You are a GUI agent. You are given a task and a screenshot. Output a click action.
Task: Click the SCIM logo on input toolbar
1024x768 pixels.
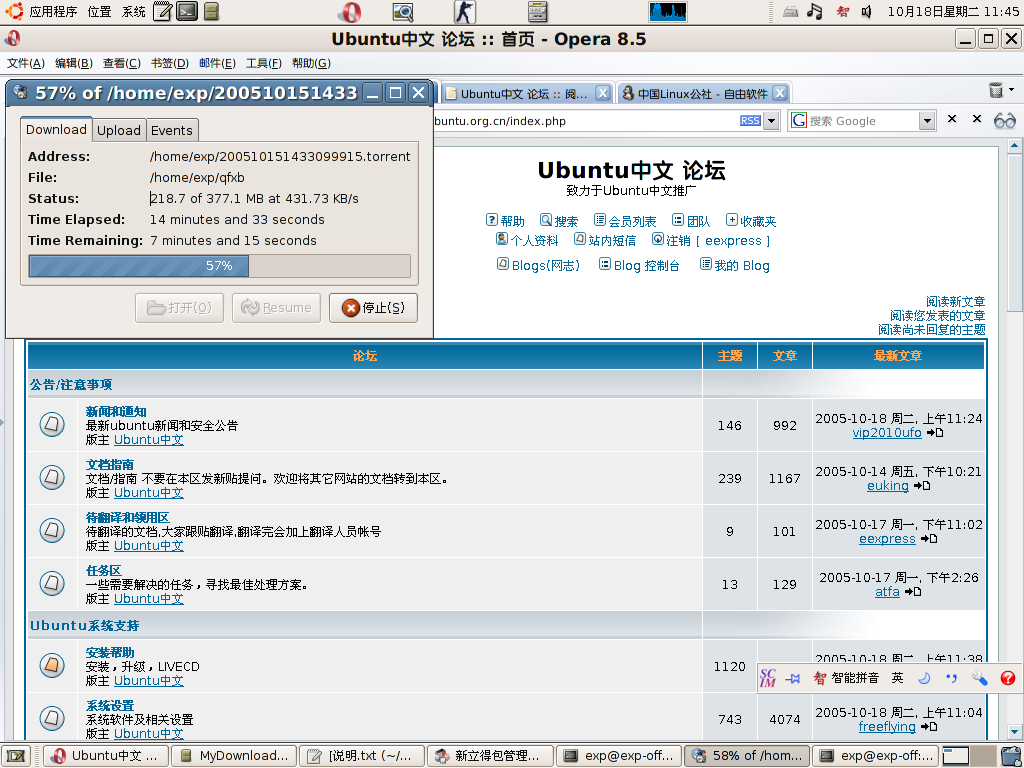(x=769, y=678)
